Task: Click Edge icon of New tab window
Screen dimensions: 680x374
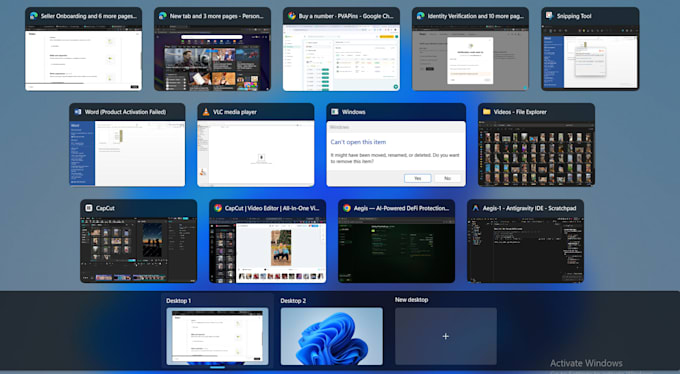Action: 163,16
